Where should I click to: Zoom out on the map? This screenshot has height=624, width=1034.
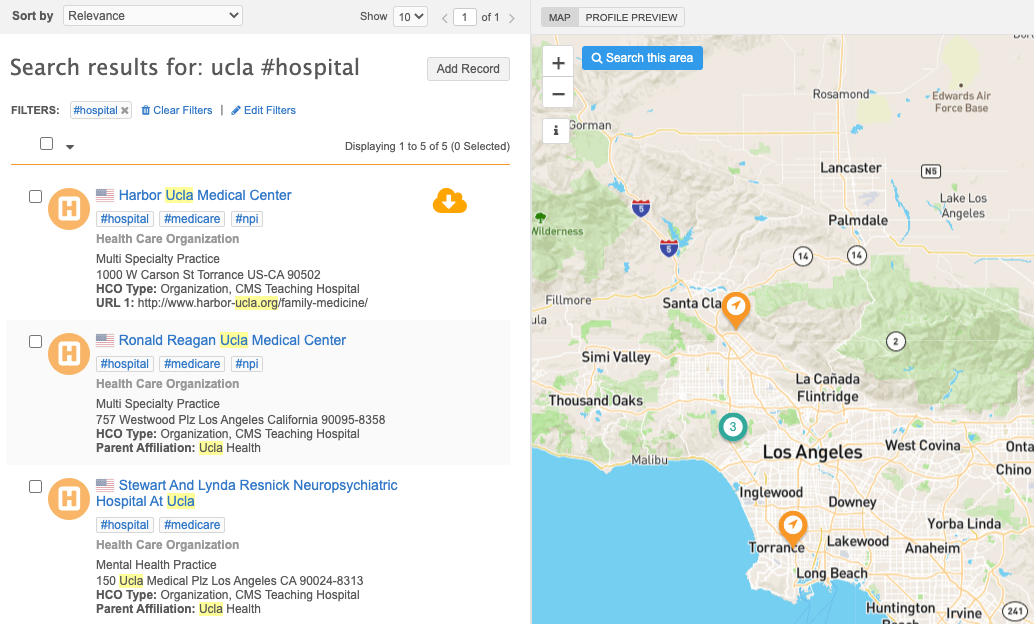point(558,93)
